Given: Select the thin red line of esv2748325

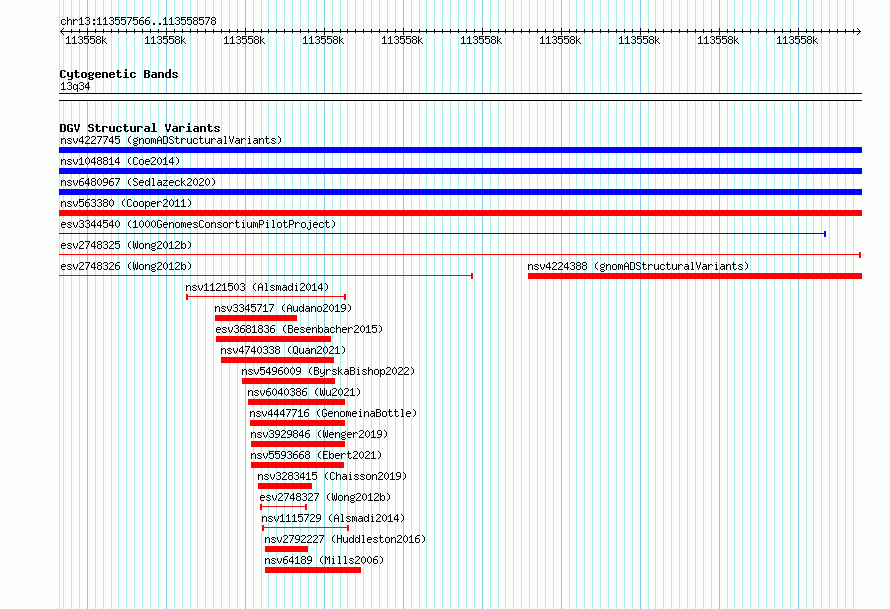Looking at the screenshot, I should point(460,255).
